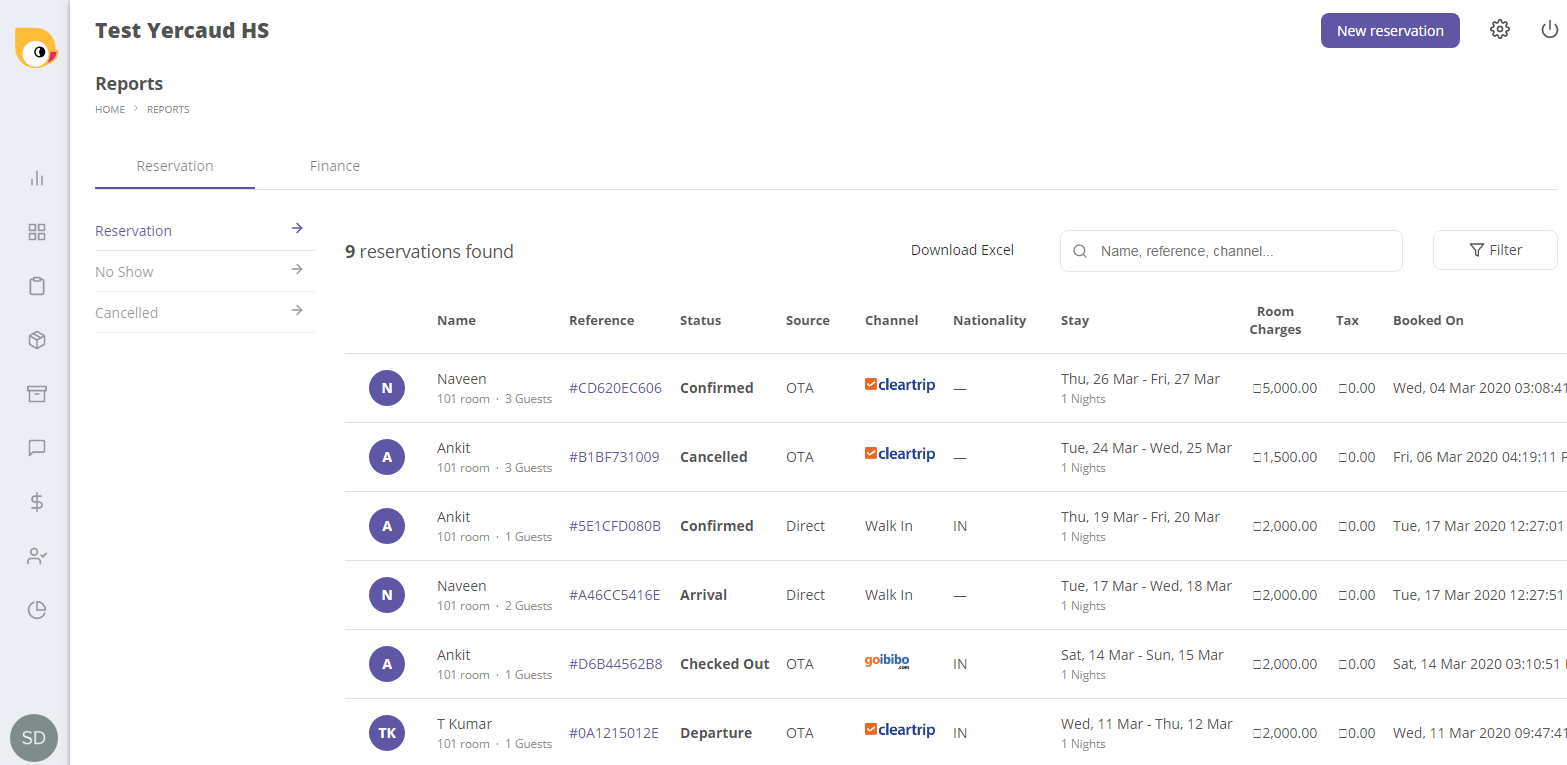Viewport: 1567px width, 765px height.
Task: Click the user check sidebar icon
Action: click(37, 556)
